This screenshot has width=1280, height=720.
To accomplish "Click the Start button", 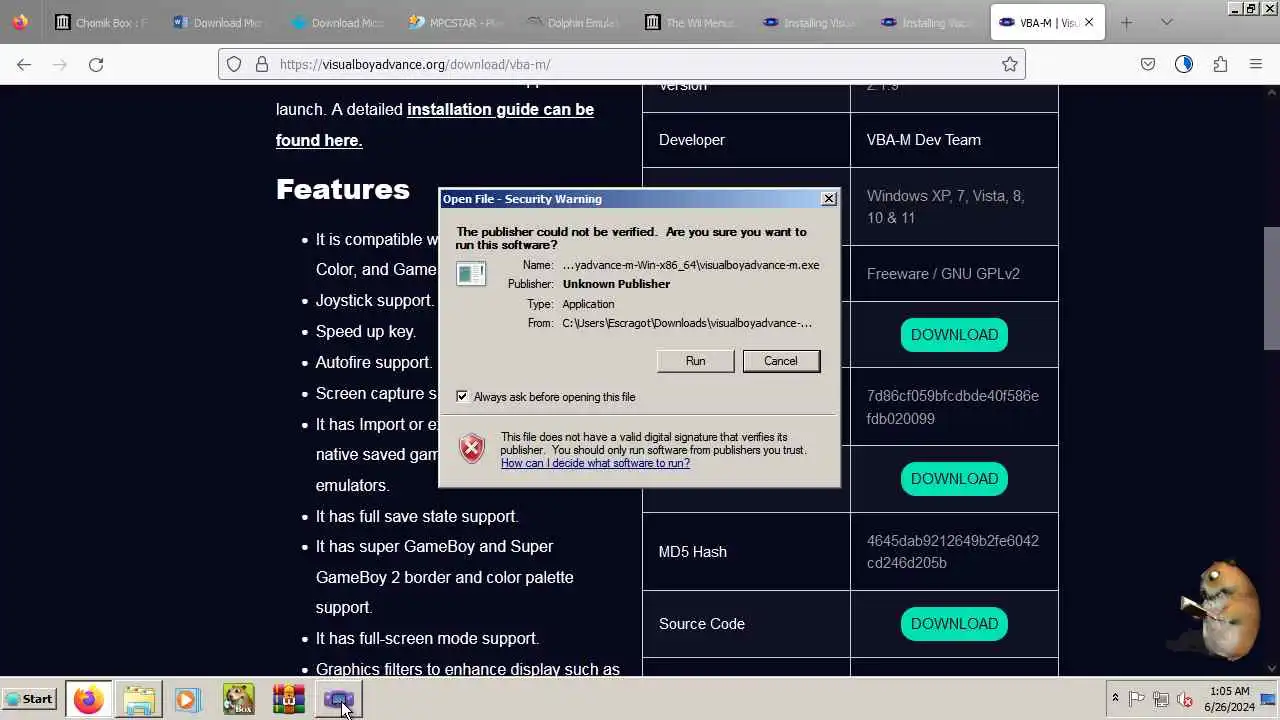I will pyautogui.click(x=30, y=699).
